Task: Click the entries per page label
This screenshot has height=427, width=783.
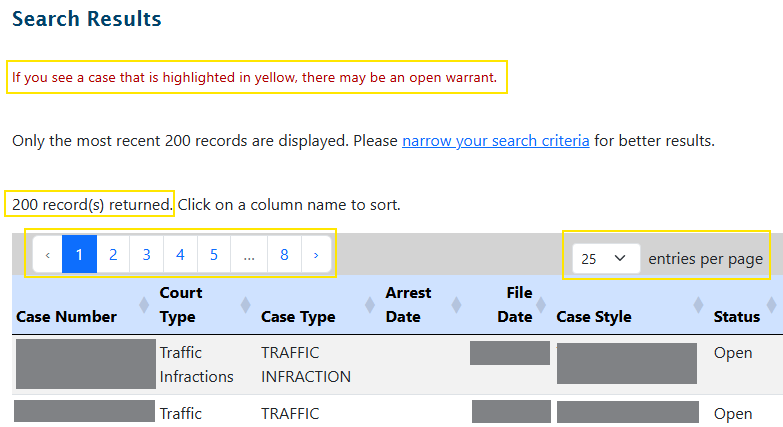Action: [706, 259]
